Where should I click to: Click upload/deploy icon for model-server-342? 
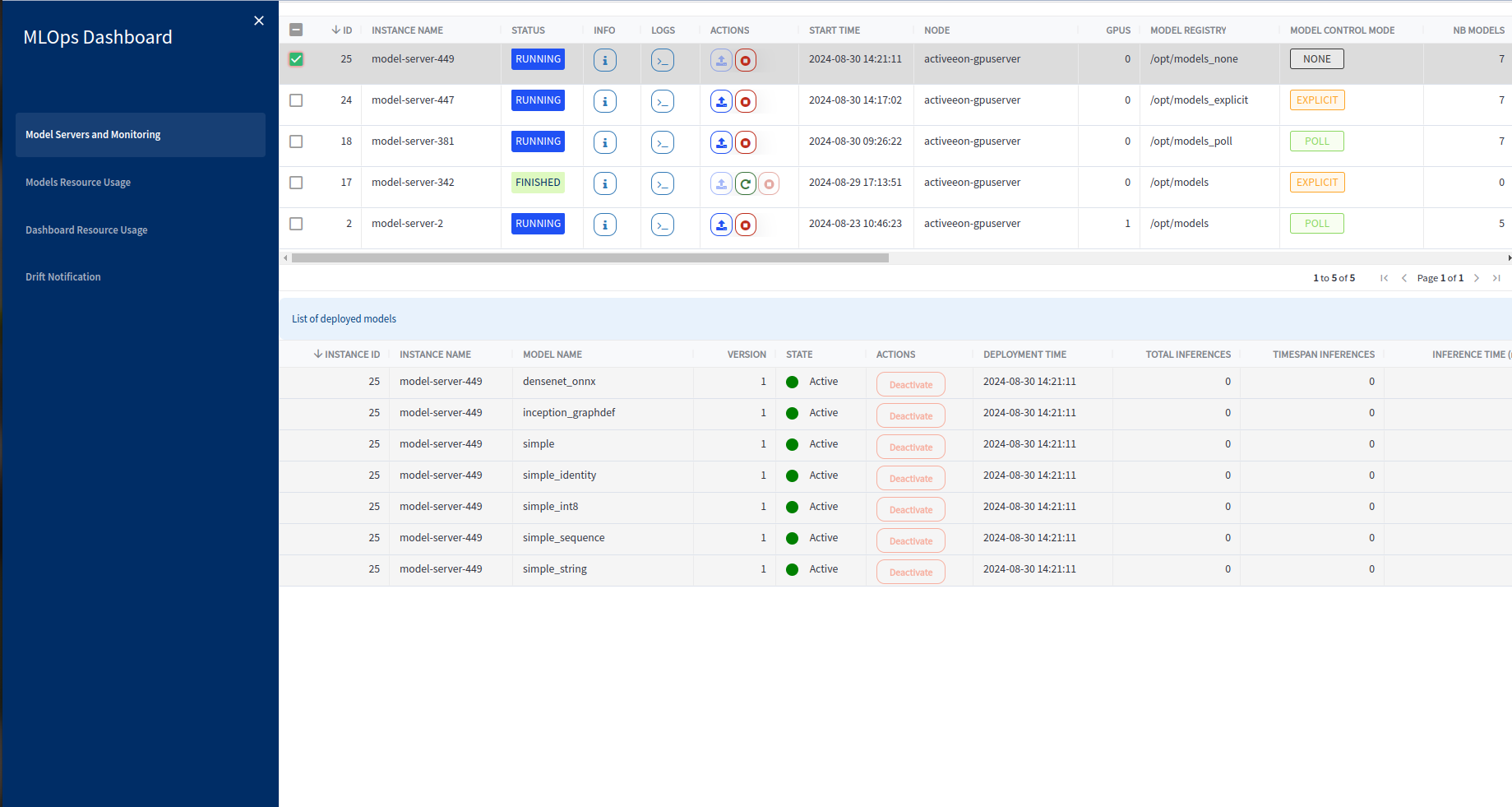(721, 183)
